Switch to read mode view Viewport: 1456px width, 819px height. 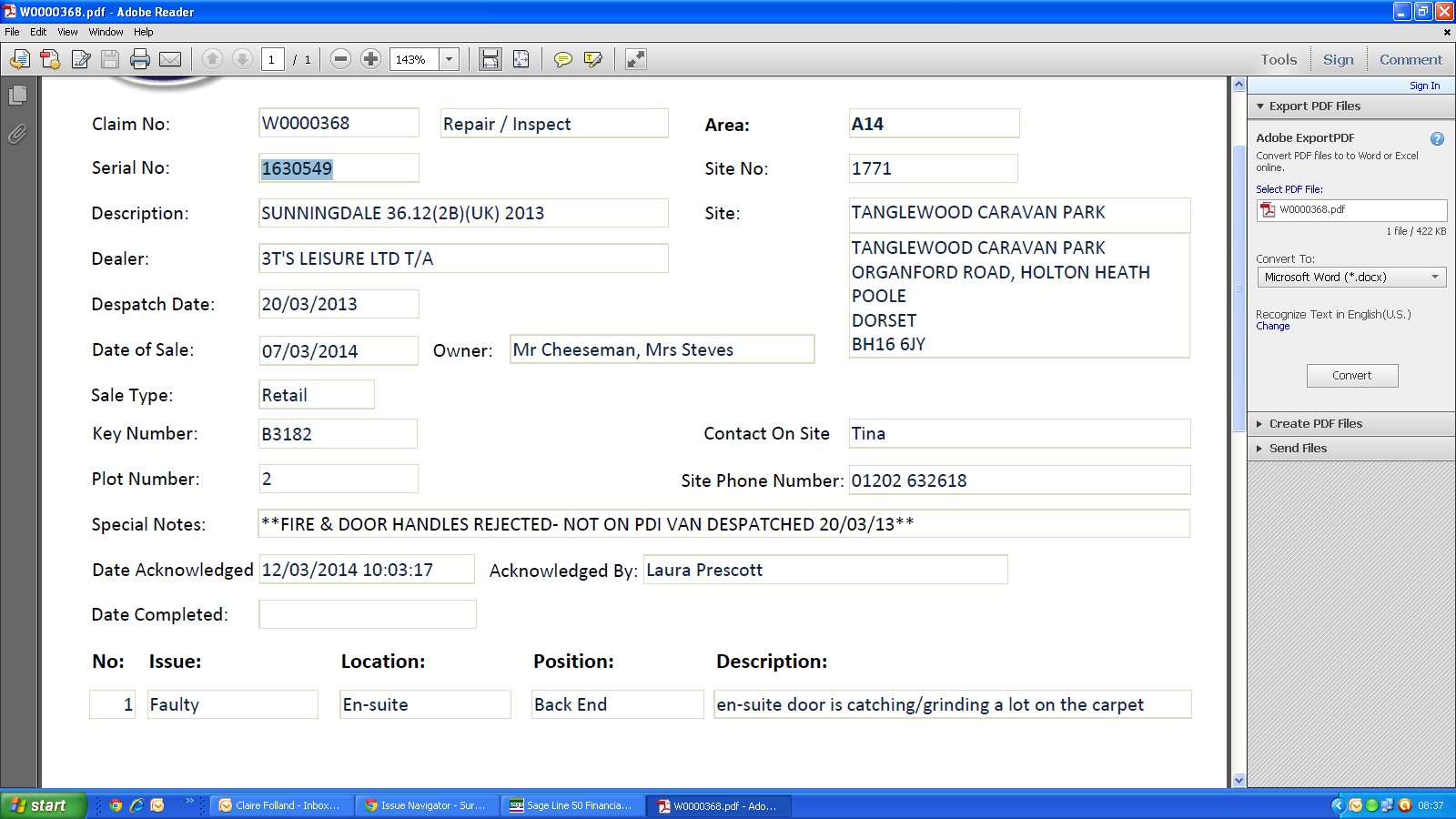(x=635, y=60)
